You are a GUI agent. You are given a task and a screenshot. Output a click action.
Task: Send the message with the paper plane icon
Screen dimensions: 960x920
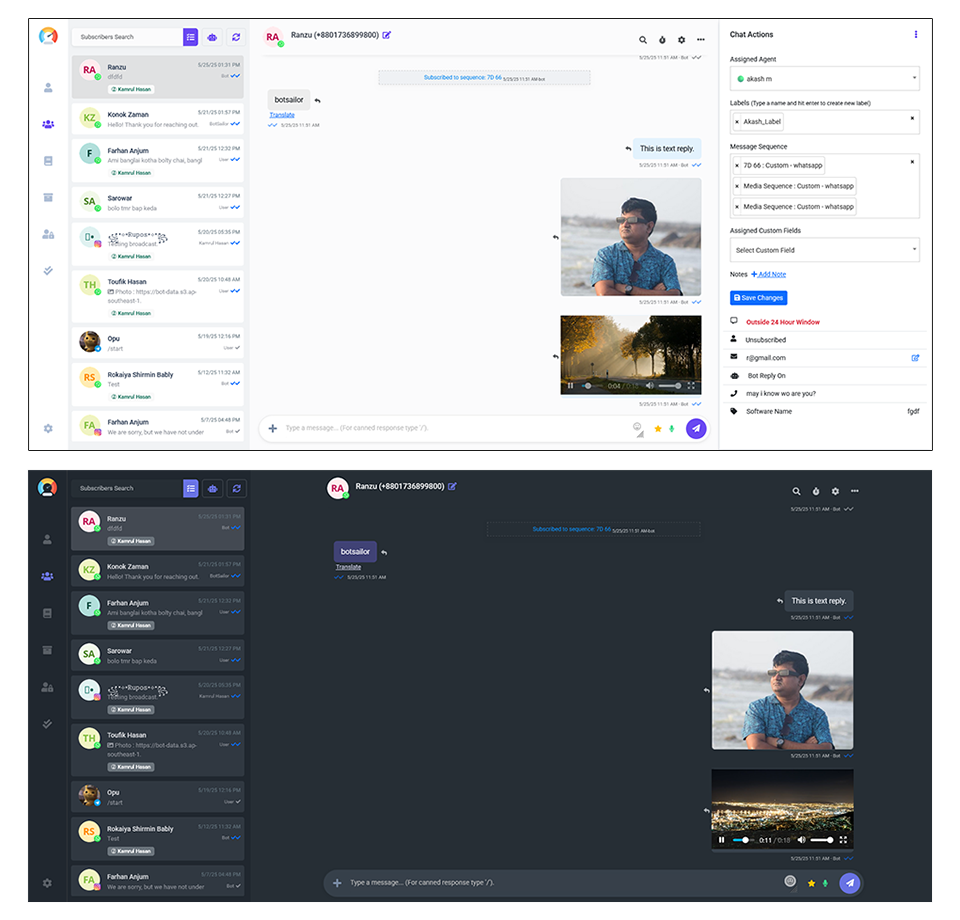[696, 428]
